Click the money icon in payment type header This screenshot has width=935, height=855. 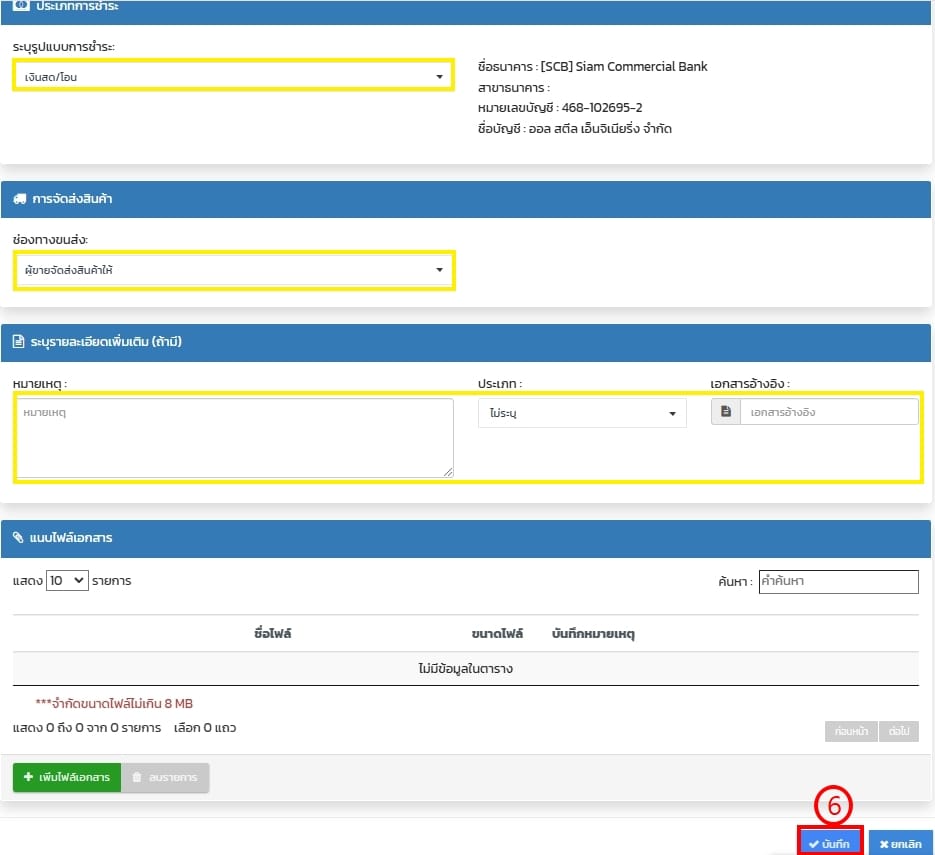pyautogui.click(x=20, y=6)
